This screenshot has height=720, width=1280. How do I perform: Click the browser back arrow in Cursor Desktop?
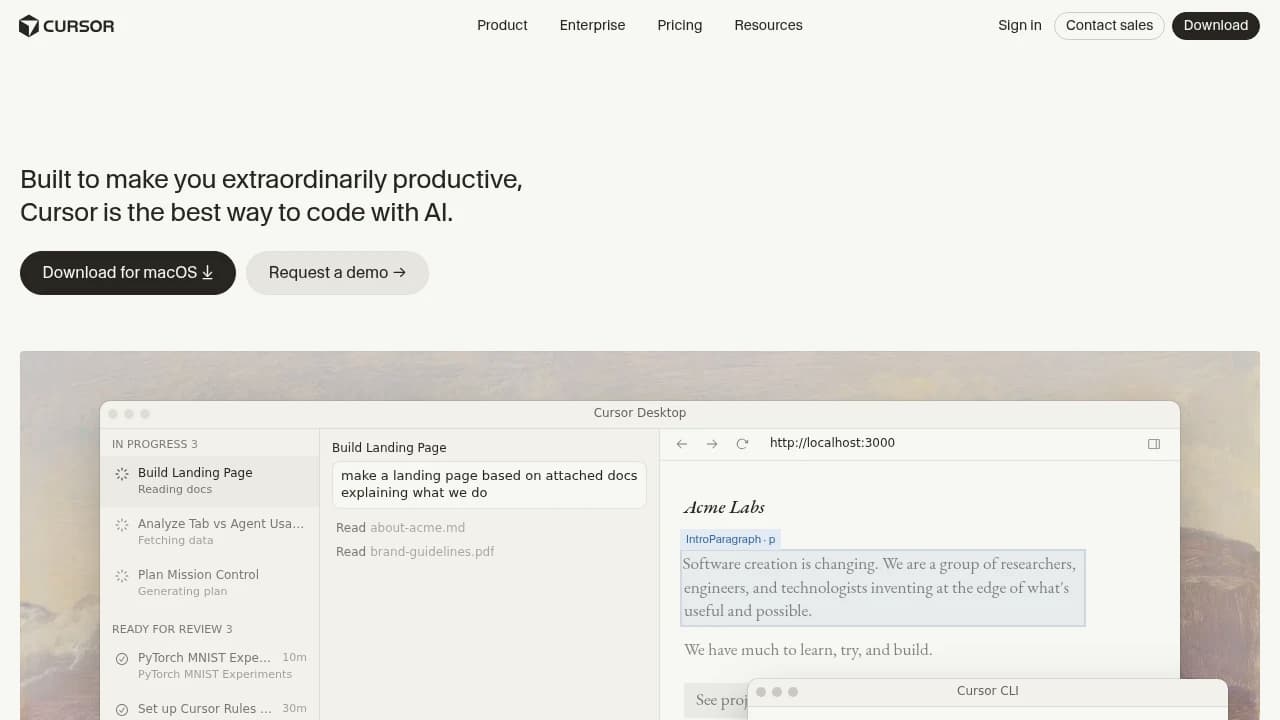click(682, 444)
